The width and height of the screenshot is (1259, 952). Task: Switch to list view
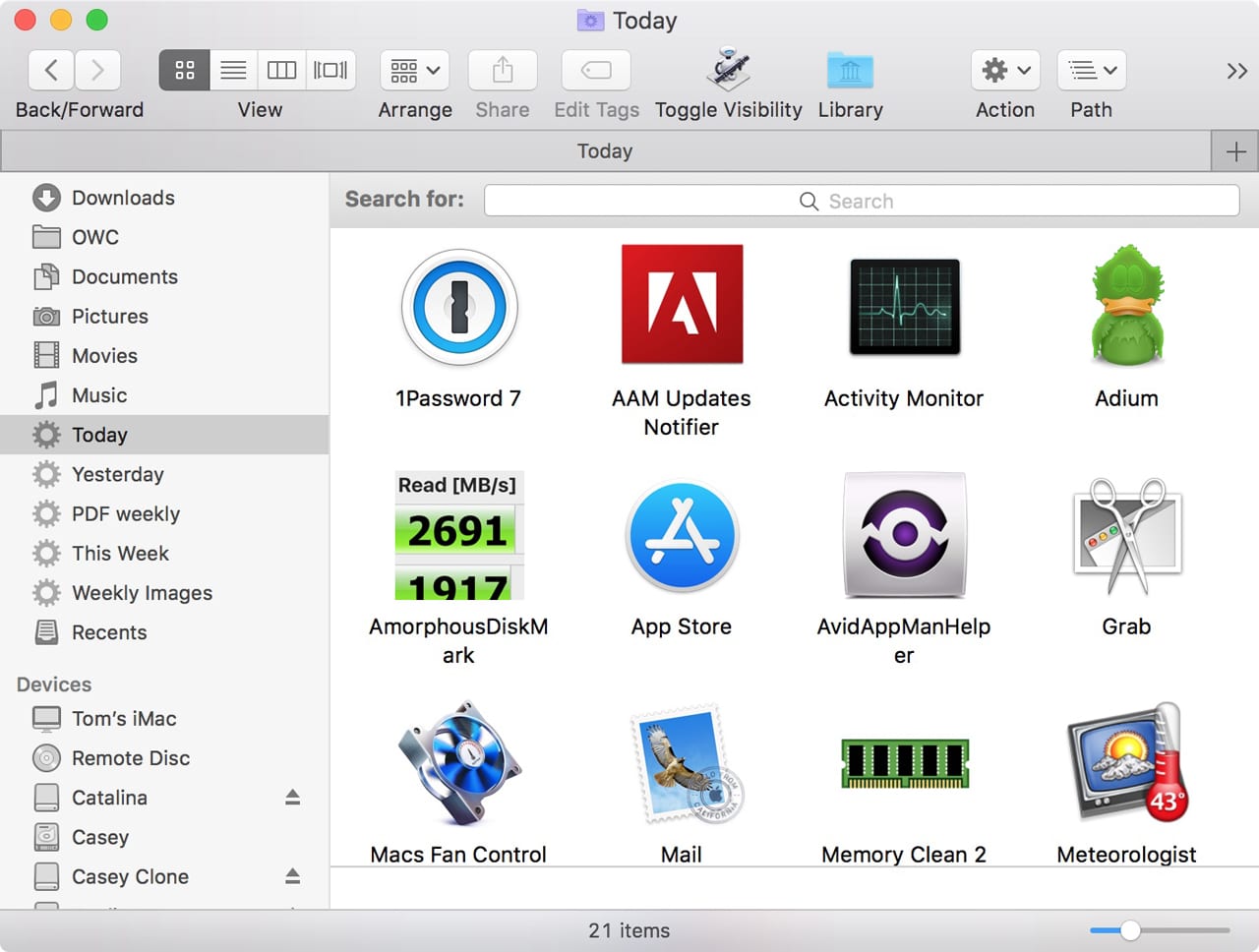[x=233, y=70]
